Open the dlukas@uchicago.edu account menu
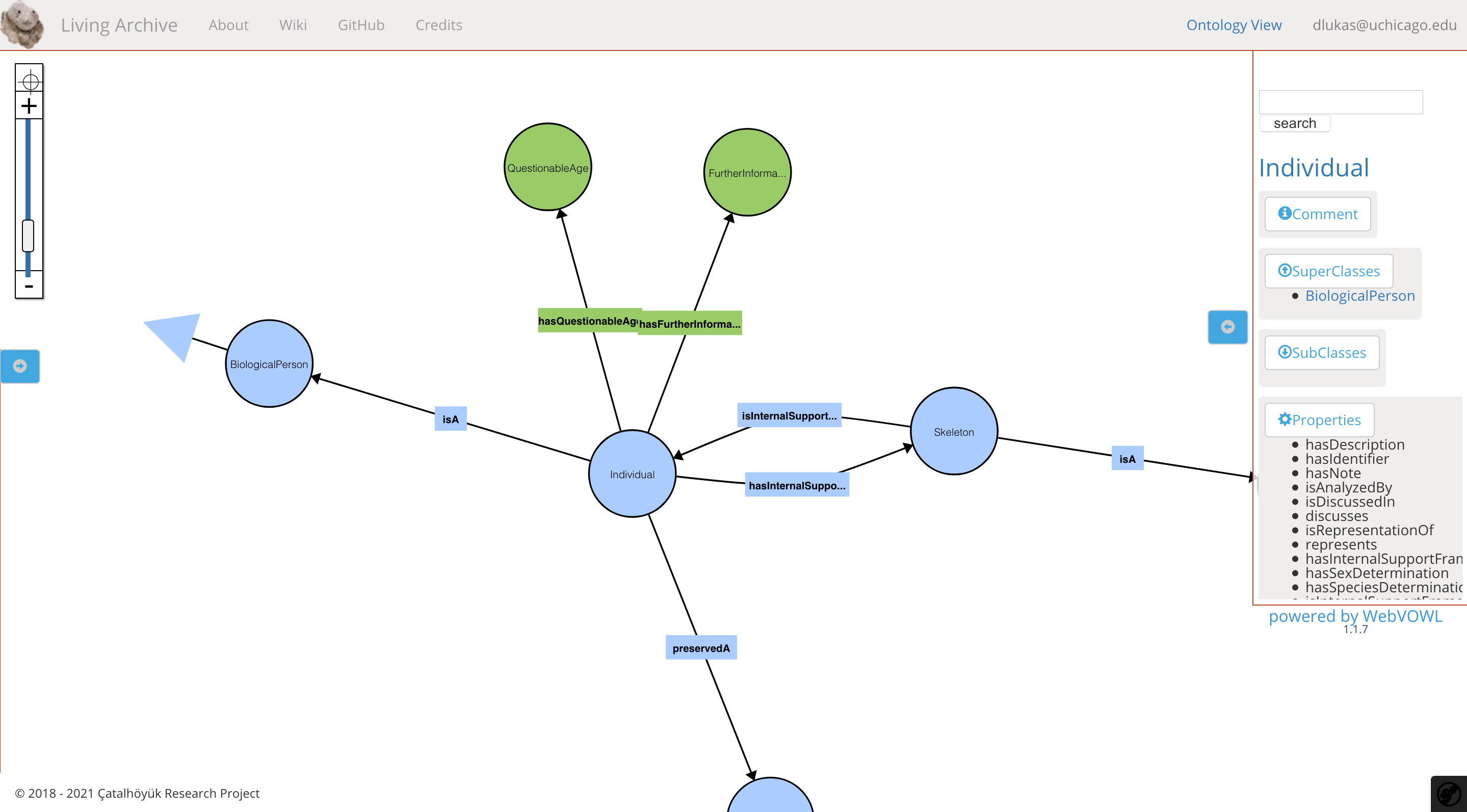The image size is (1467, 812). tap(1384, 25)
